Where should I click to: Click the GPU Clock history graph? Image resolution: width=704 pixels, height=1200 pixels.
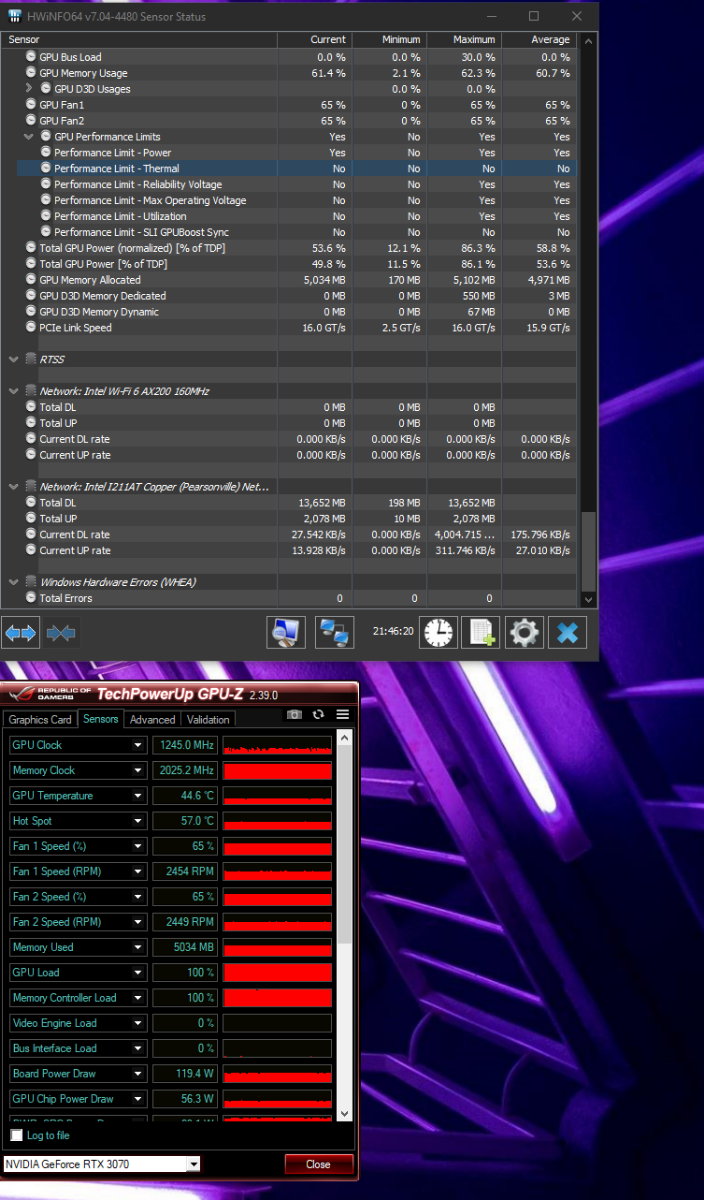[x=277, y=745]
